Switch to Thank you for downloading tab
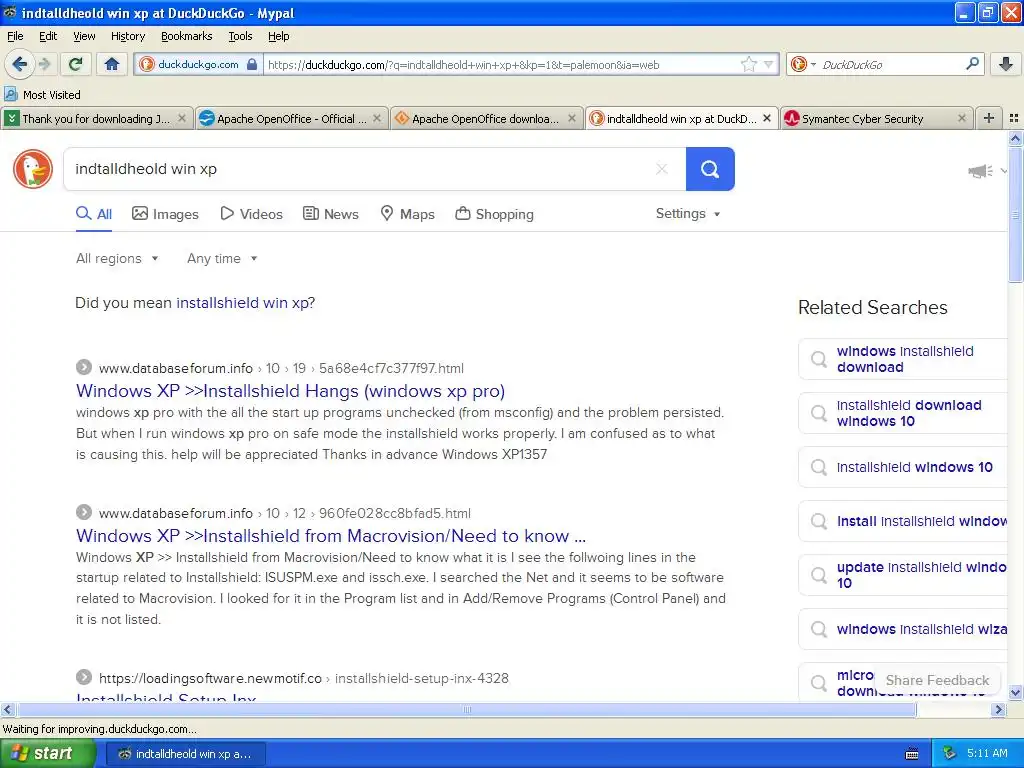 [97, 118]
